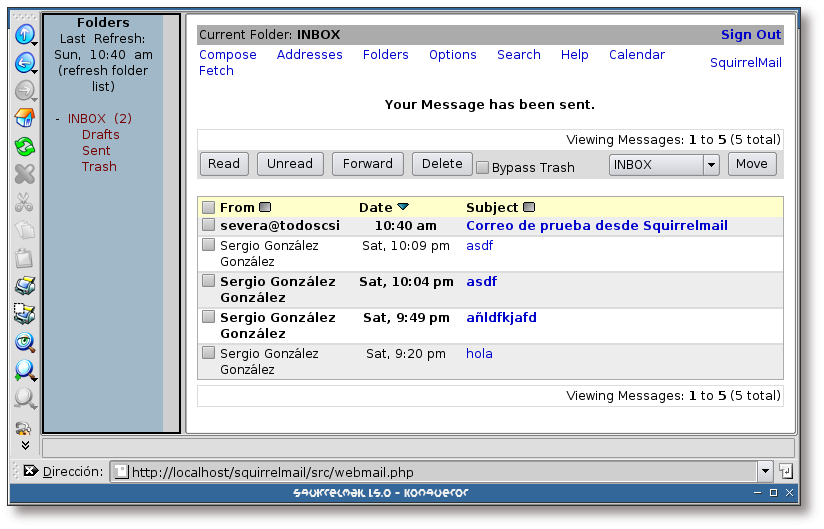Open the 'Correo de prueba desde Squirrelmail' message
Image resolution: width=824 pixels, height=529 pixels.
pos(596,226)
